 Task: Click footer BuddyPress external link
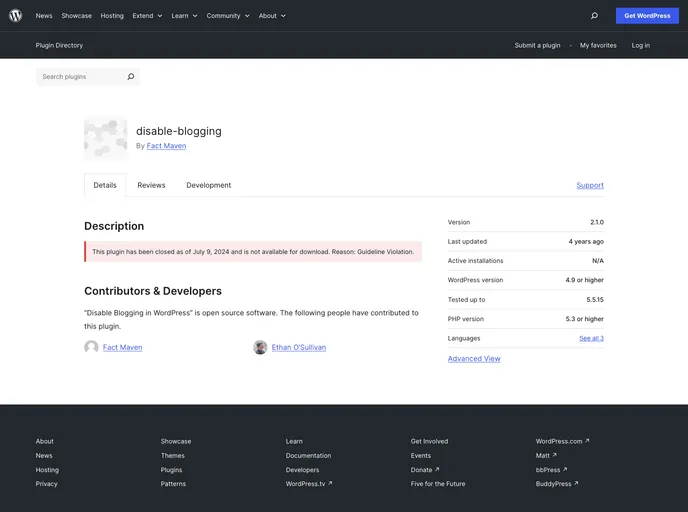(x=557, y=483)
